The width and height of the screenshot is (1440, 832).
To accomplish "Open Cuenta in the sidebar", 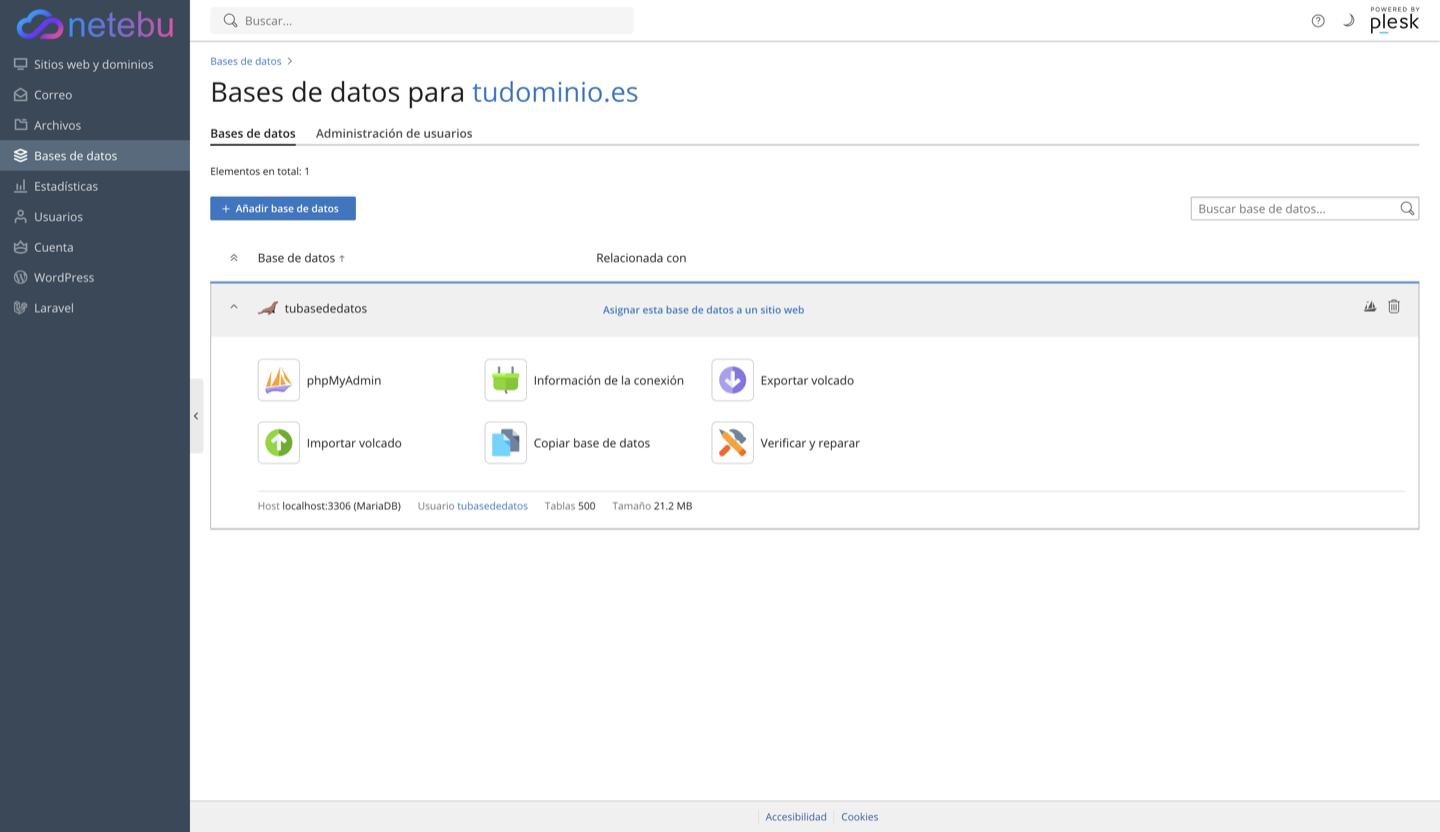I will (x=95, y=247).
